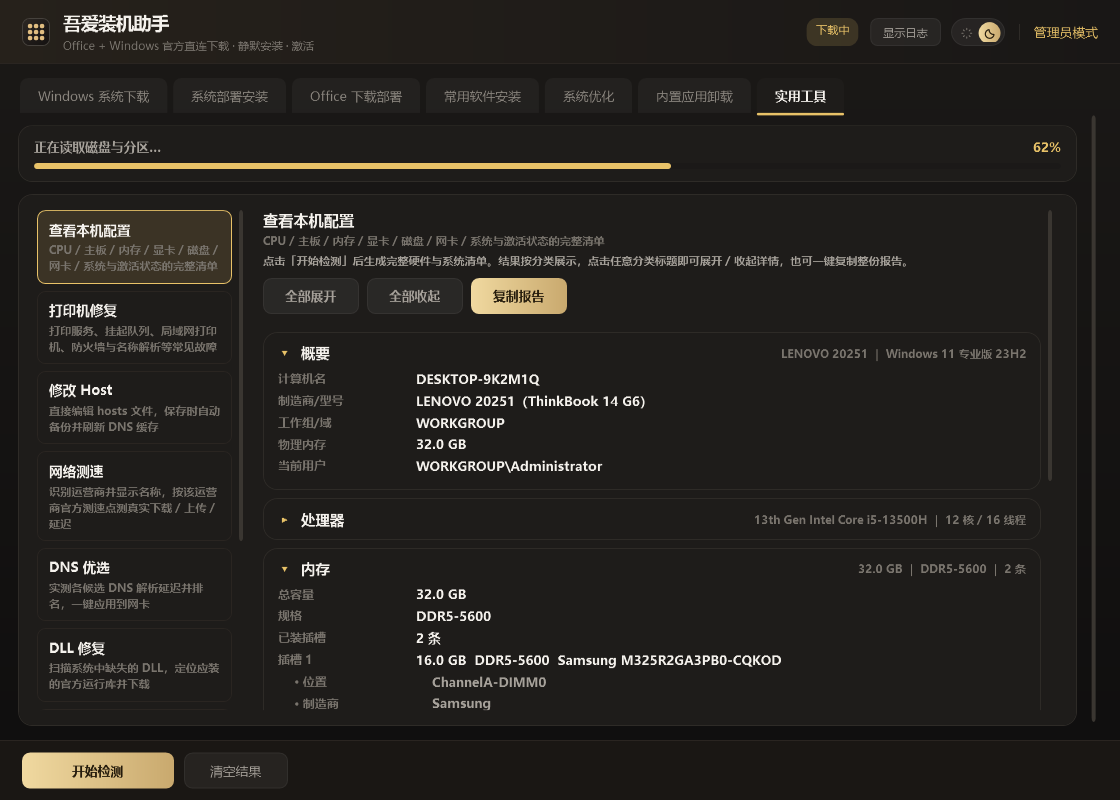Collapse the 内存 section triangle
The width and height of the screenshot is (1120, 800).
pyautogui.click(x=284, y=569)
